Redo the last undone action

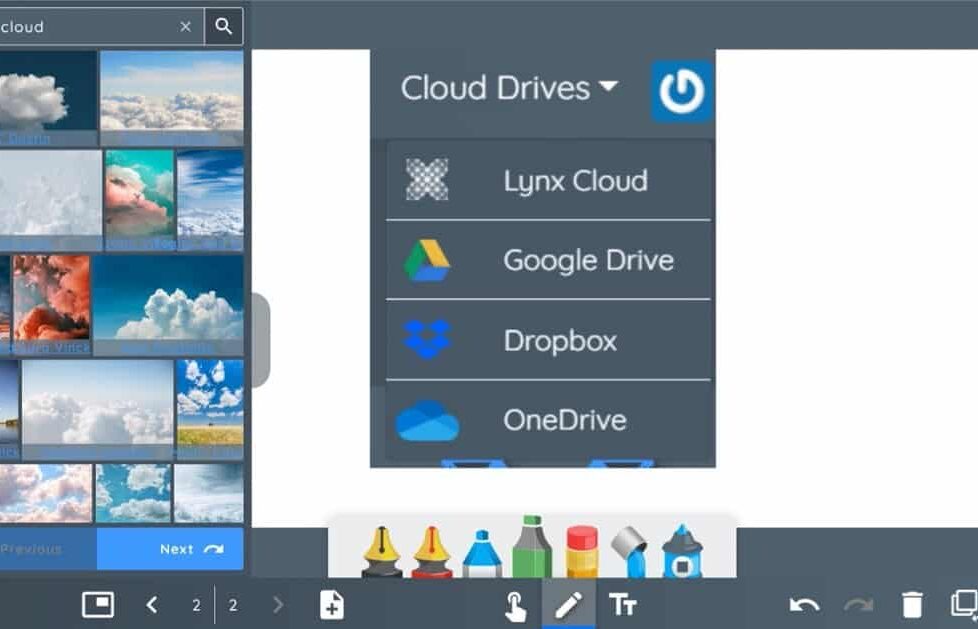tap(858, 605)
